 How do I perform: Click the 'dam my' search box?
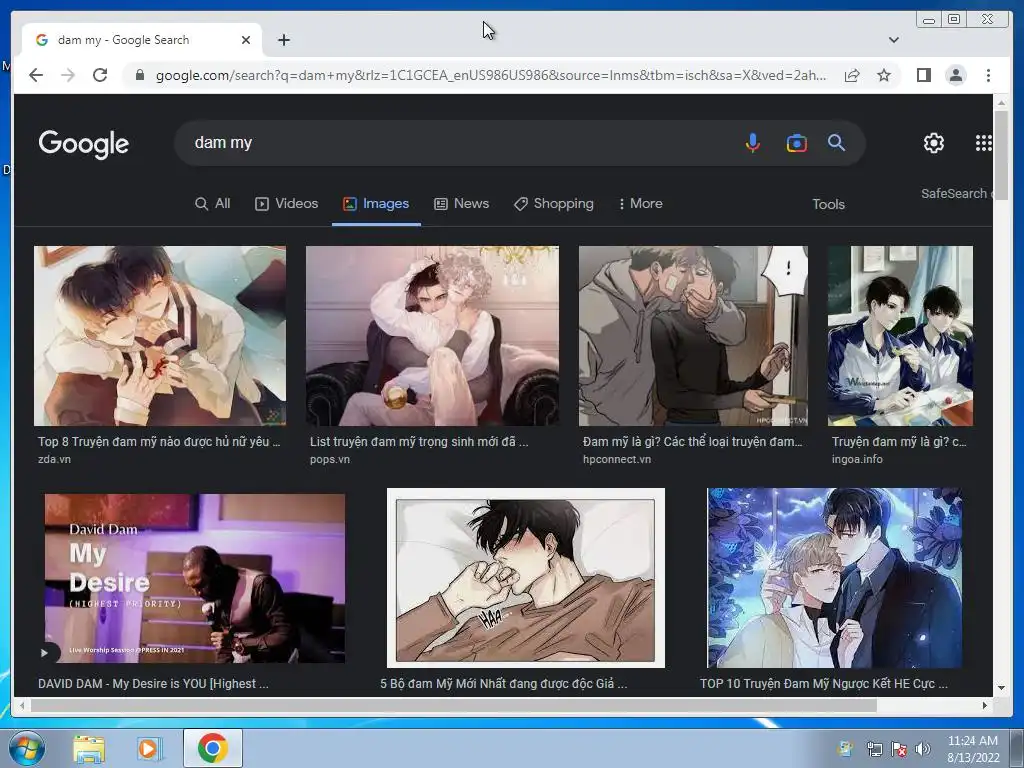[457, 142]
